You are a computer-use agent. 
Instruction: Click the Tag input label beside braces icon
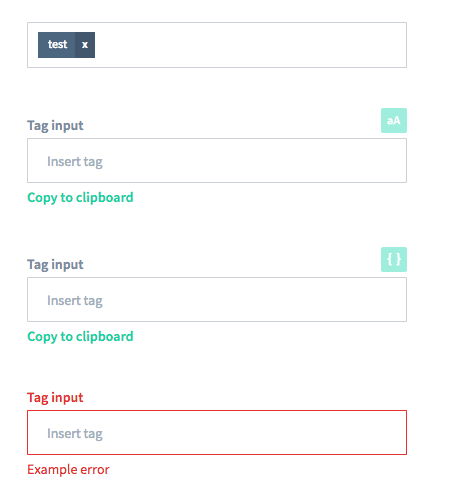coord(55,265)
